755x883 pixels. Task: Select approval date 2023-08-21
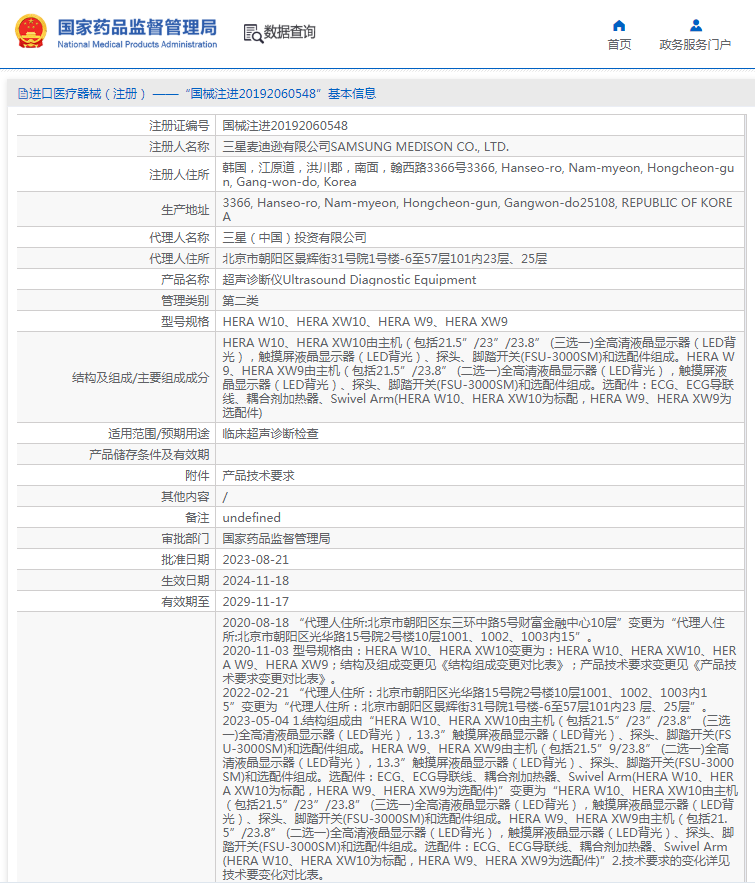pyautogui.click(x=256, y=560)
